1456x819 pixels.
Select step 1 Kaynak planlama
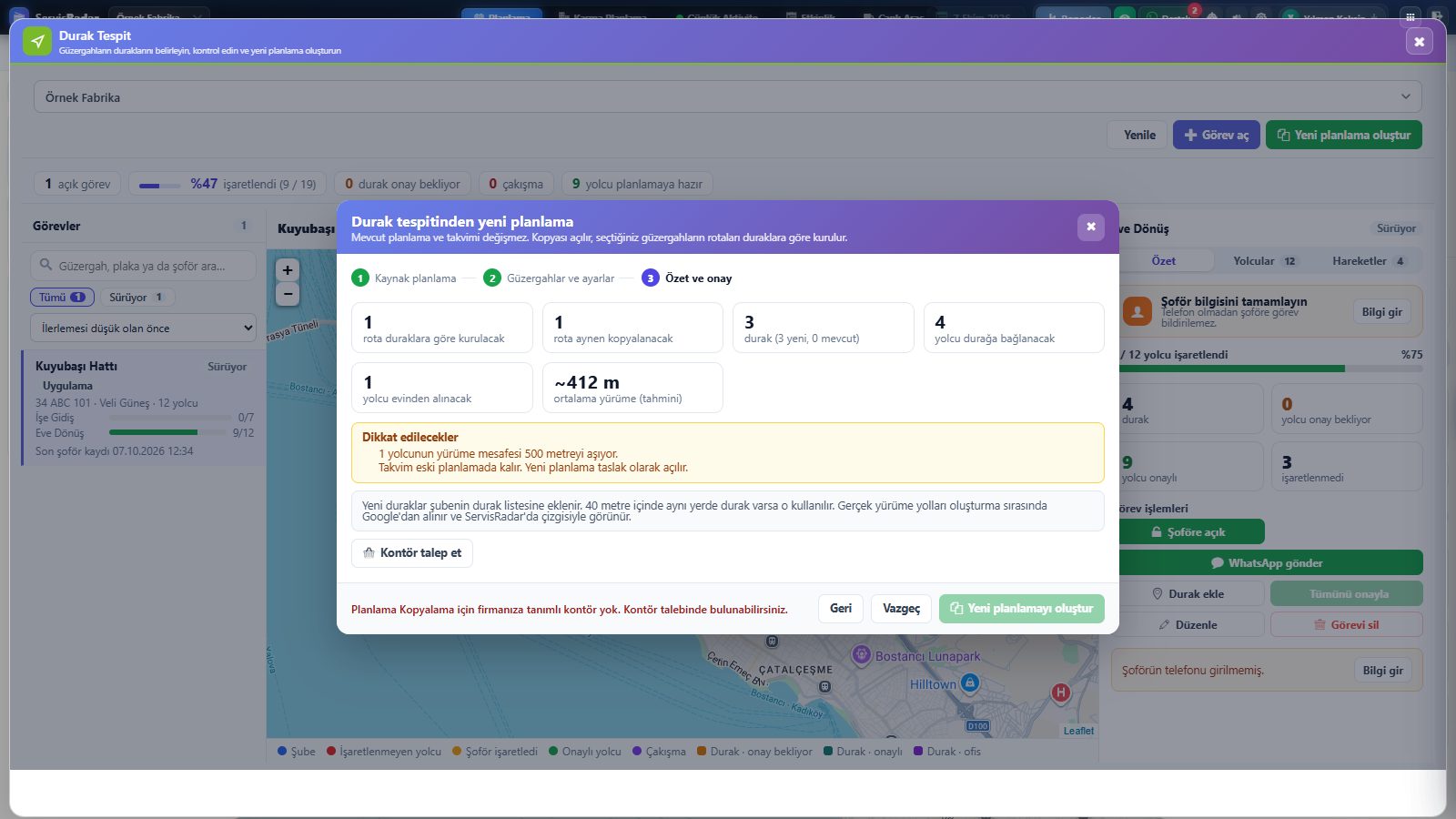[x=404, y=278]
